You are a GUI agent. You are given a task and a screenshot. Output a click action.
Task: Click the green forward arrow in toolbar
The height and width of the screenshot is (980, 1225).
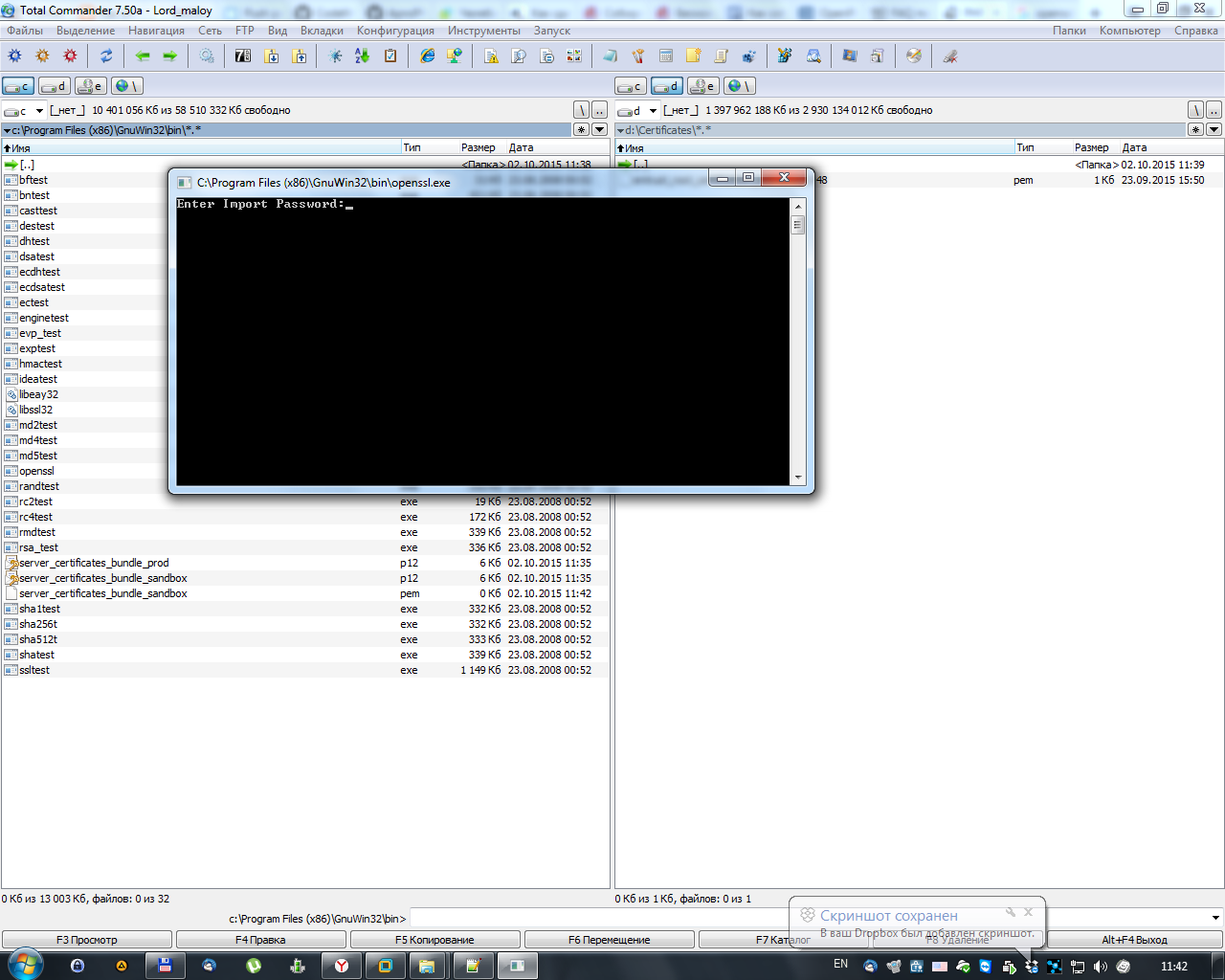pyautogui.click(x=170, y=56)
